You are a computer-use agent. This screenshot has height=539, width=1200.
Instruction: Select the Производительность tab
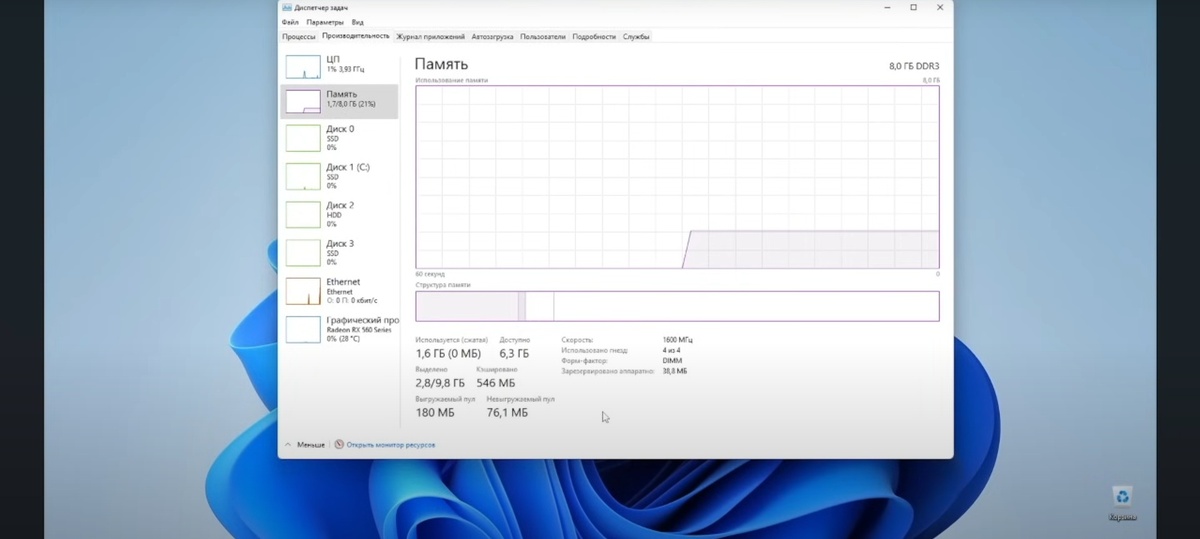click(x=356, y=36)
